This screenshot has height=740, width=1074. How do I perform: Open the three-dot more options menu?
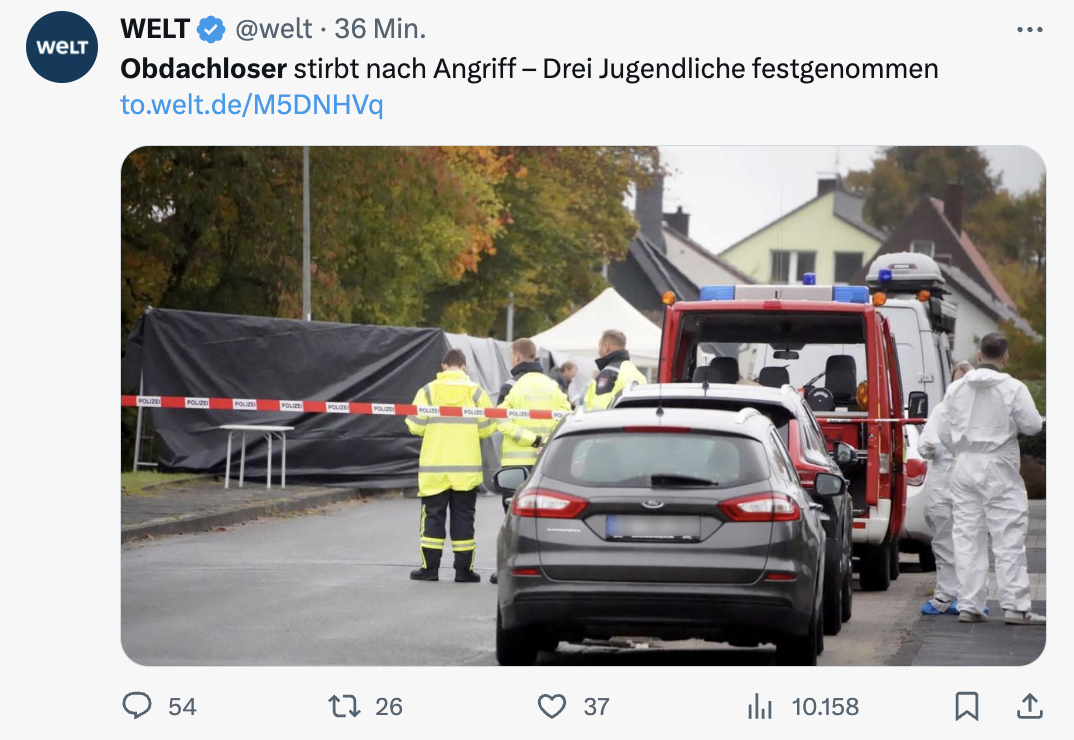1029,29
